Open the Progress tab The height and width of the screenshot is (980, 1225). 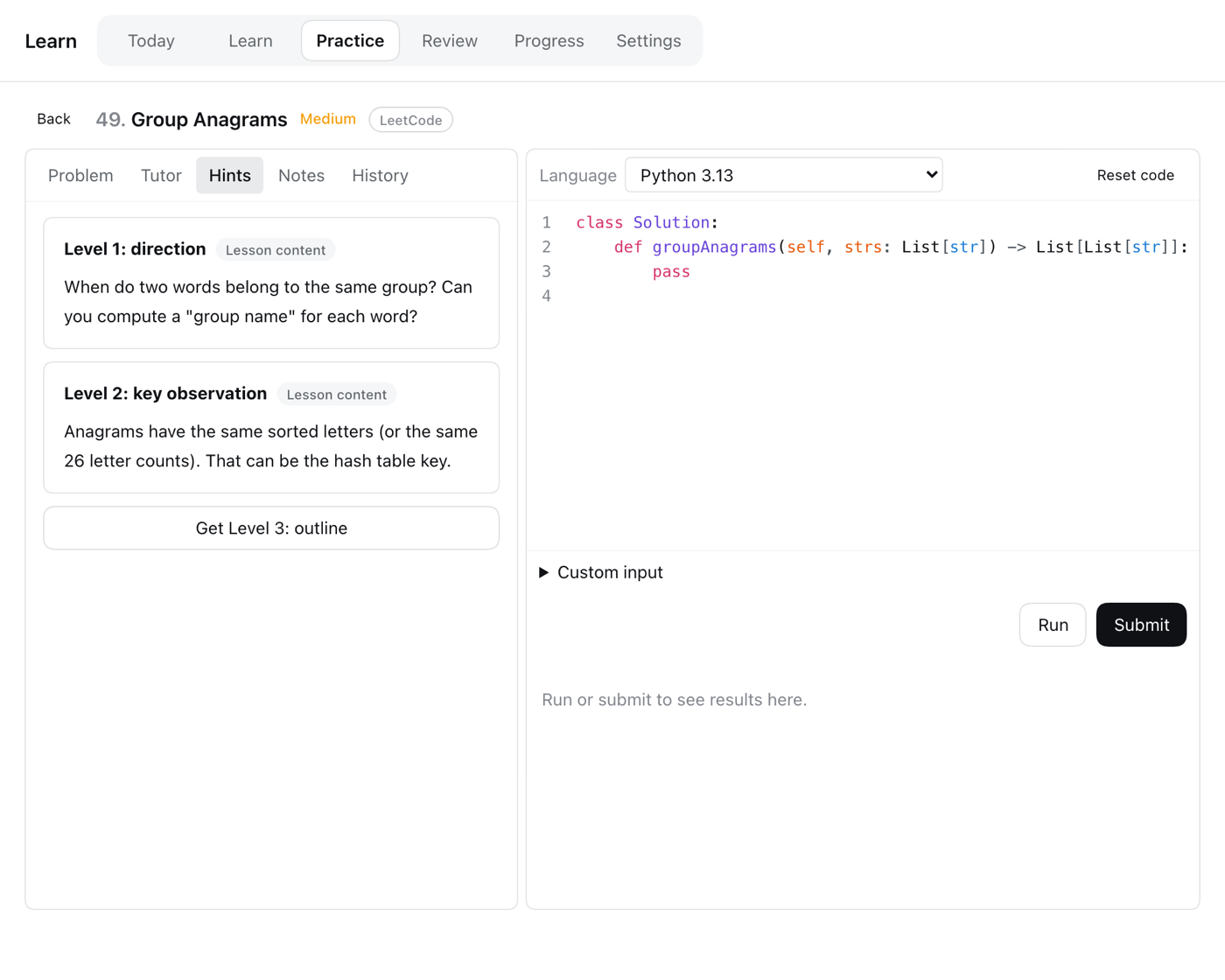coord(549,41)
